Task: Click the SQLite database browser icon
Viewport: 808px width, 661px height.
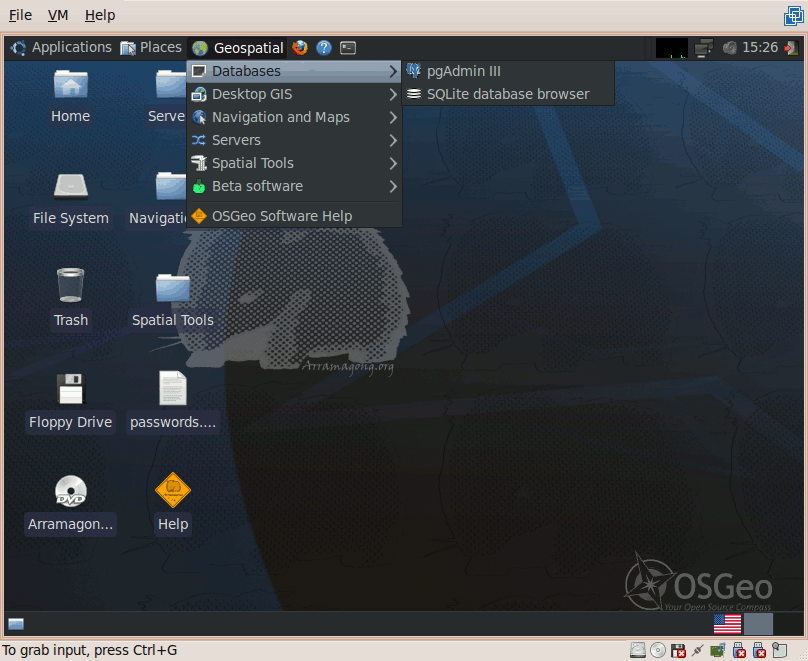Action: [x=413, y=94]
